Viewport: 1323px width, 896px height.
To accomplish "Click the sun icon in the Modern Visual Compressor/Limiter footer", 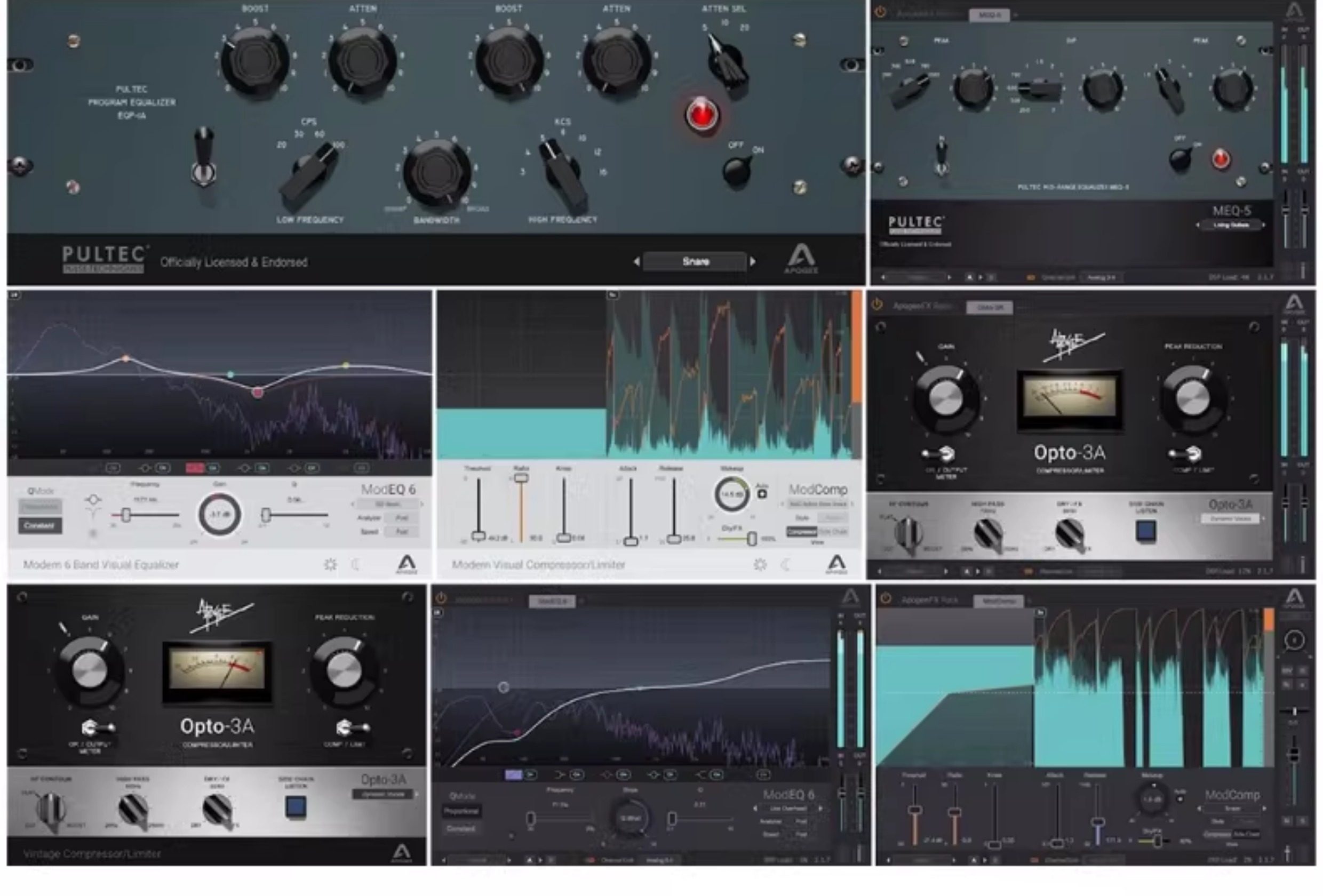I will pos(760,564).
